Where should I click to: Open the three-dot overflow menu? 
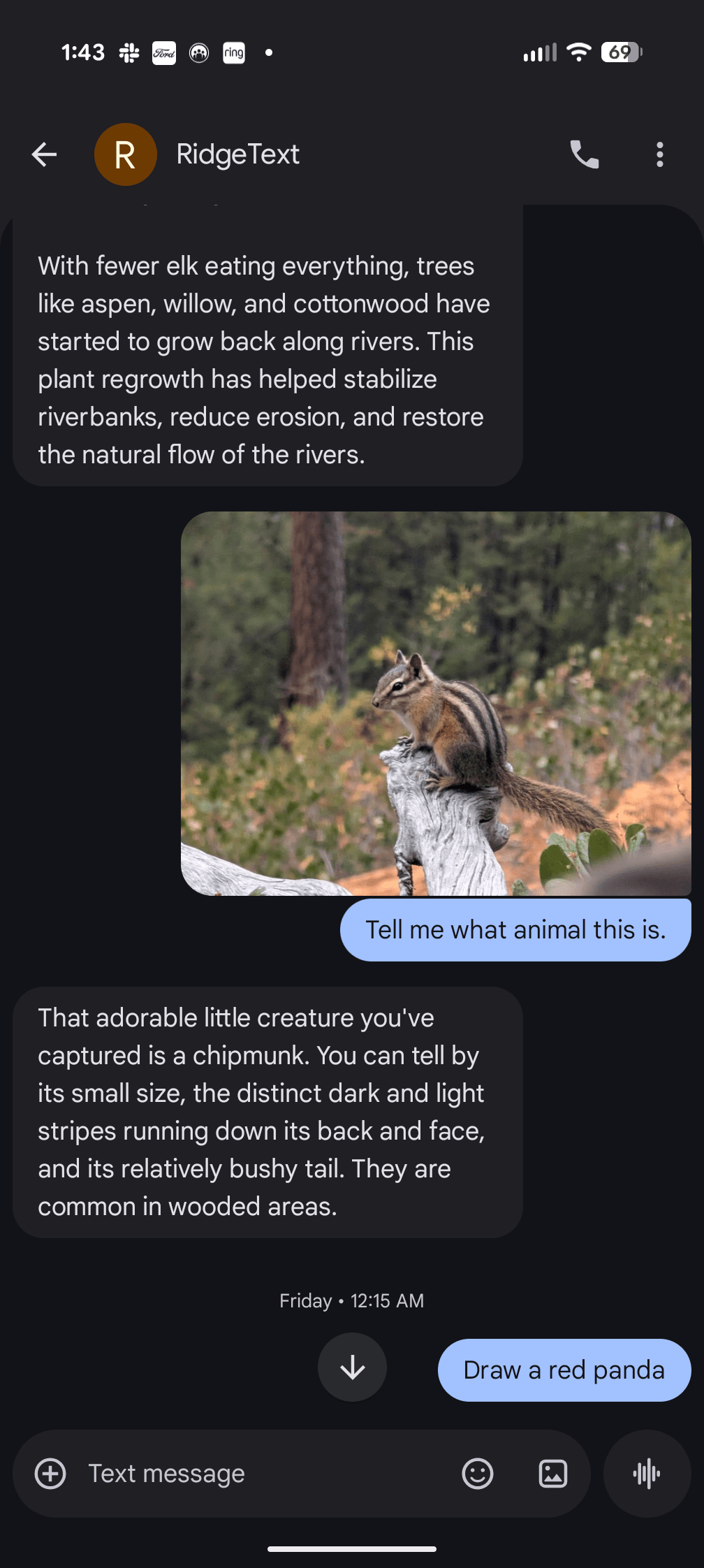click(x=659, y=154)
